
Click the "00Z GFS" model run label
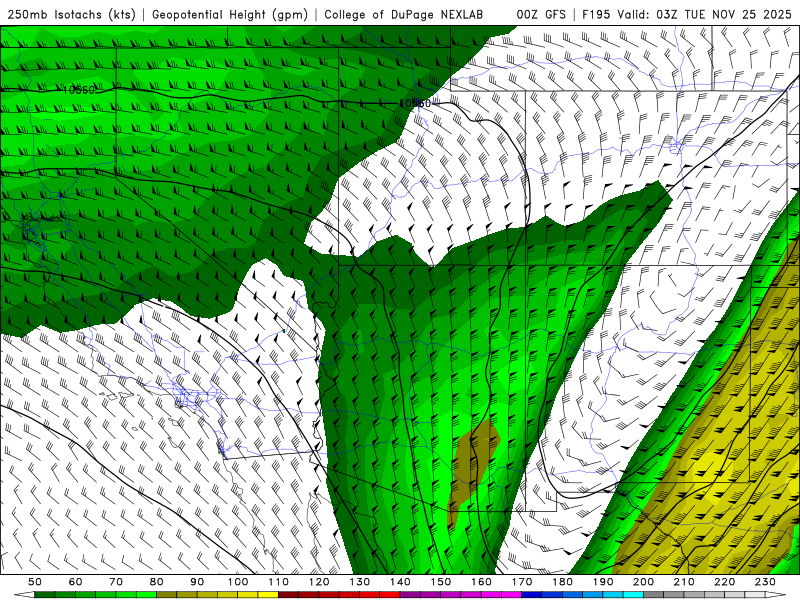541,15
